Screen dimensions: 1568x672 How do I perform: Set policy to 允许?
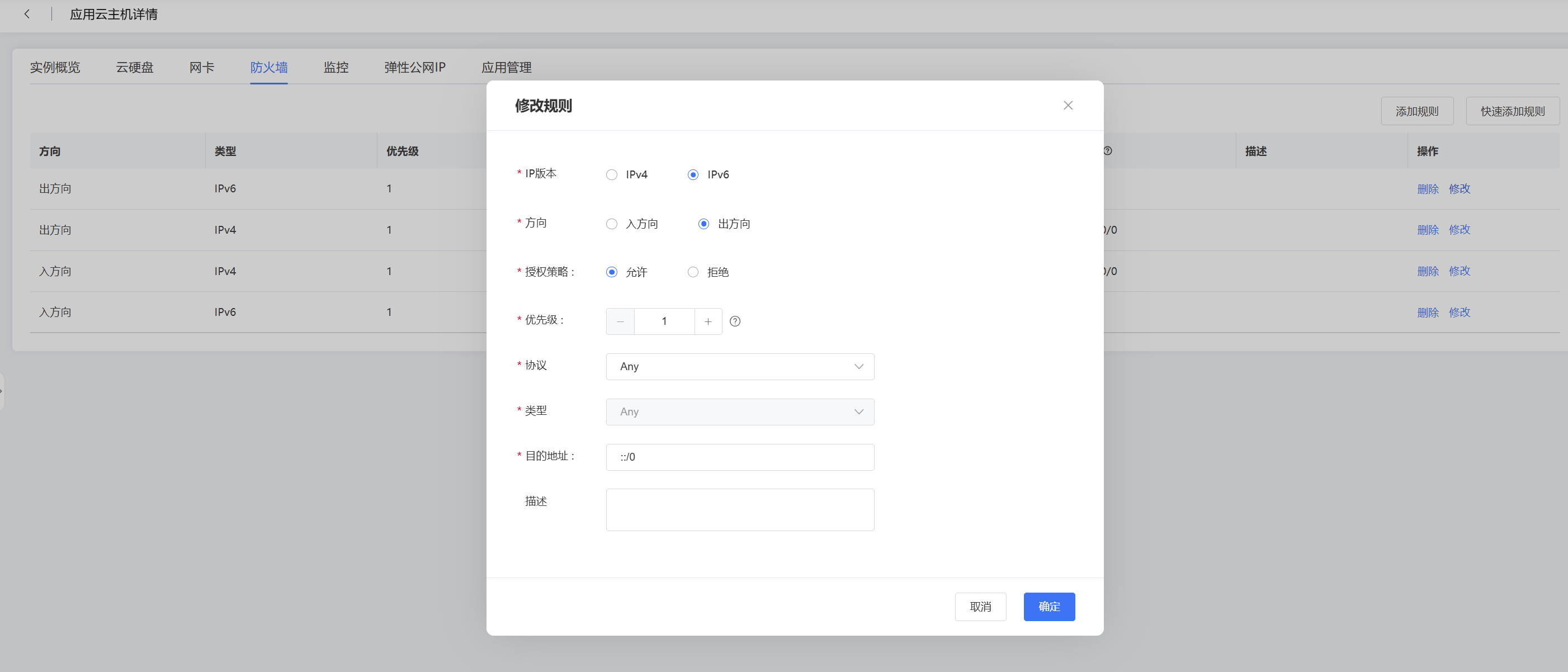pos(612,272)
